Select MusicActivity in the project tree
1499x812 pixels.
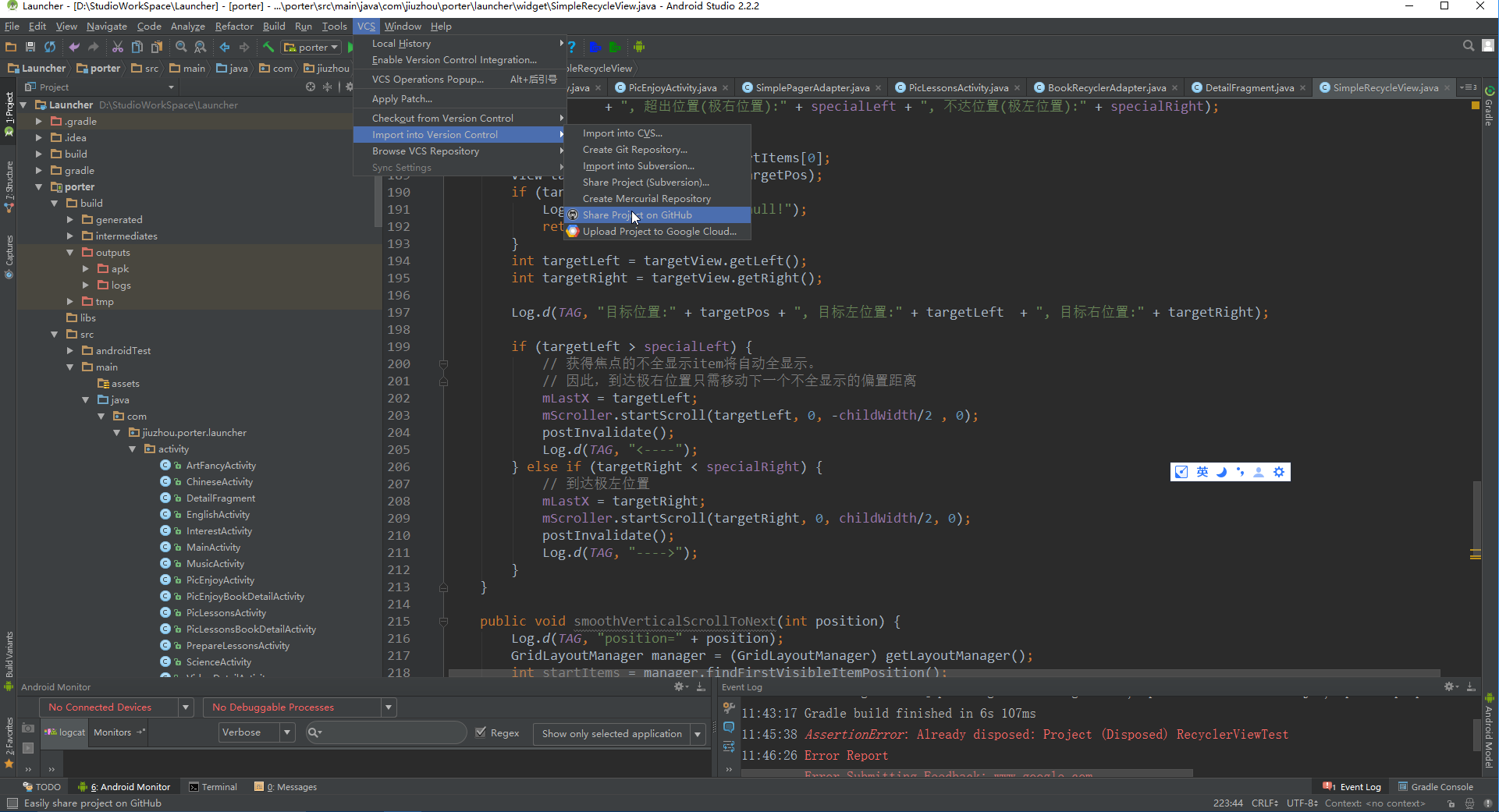pyautogui.click(x=215, y=563)
